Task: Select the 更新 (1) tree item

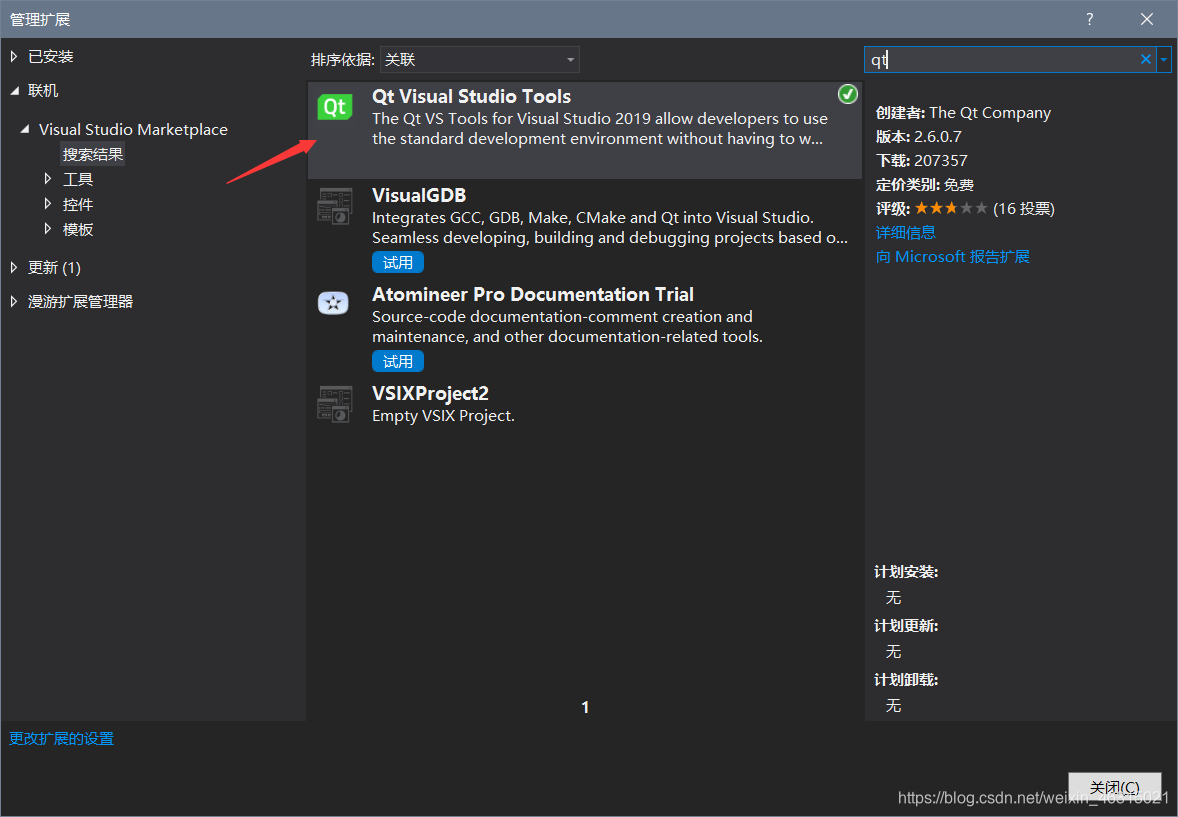Action: point(54,268)
